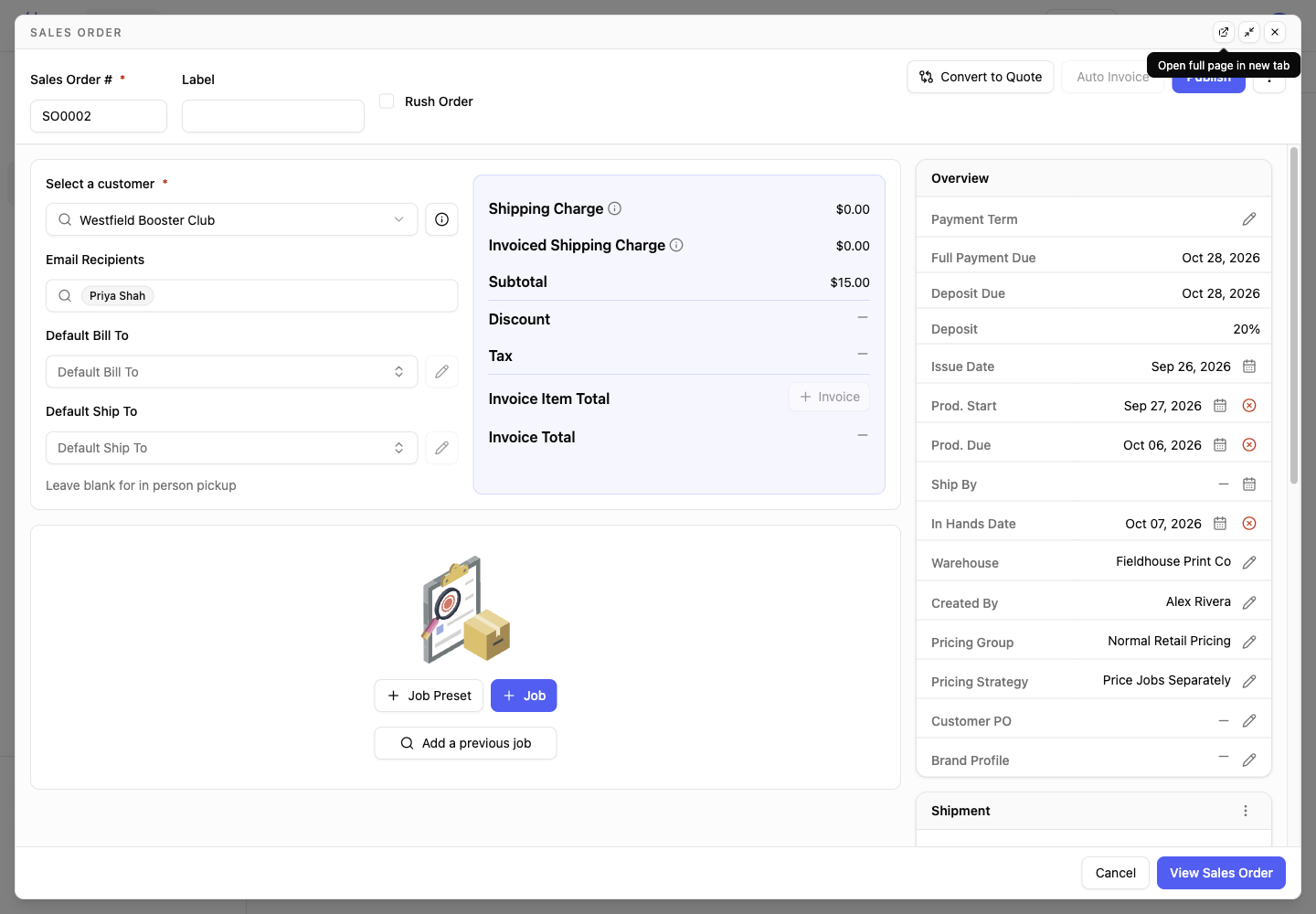Edit Warehouse pencil icon
Screen dimensions: 1316x914
(1249, 563)
